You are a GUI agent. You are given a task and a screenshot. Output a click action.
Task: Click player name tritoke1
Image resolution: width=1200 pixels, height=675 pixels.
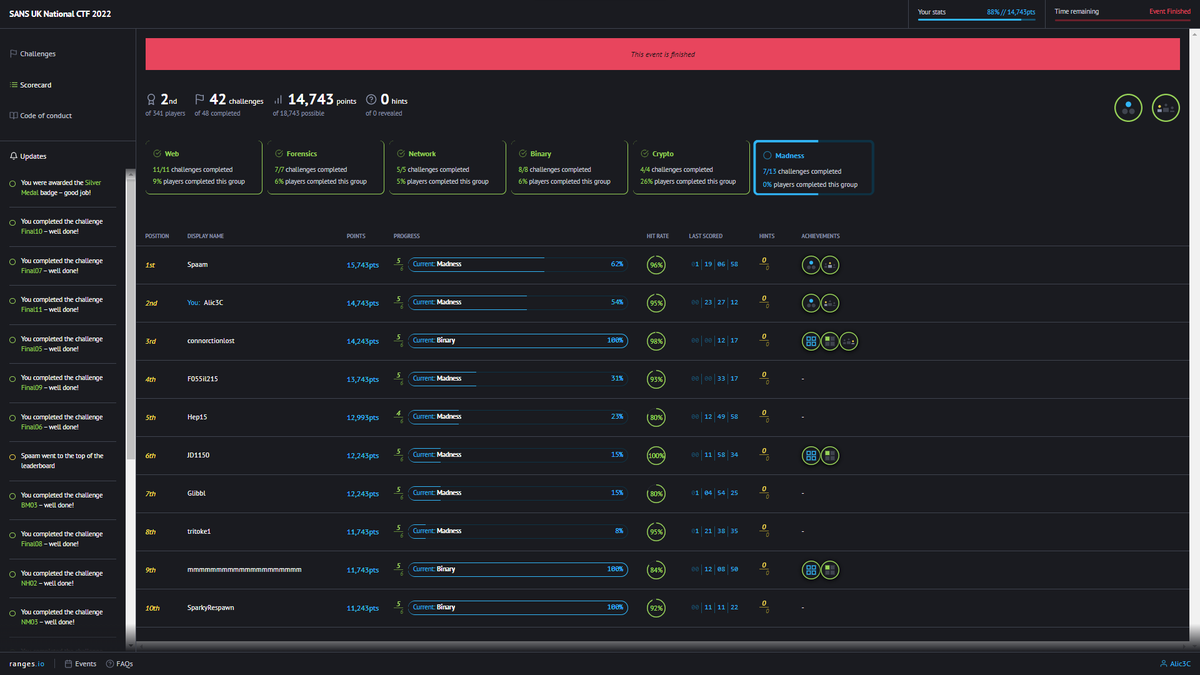click(x=199, y=531)
